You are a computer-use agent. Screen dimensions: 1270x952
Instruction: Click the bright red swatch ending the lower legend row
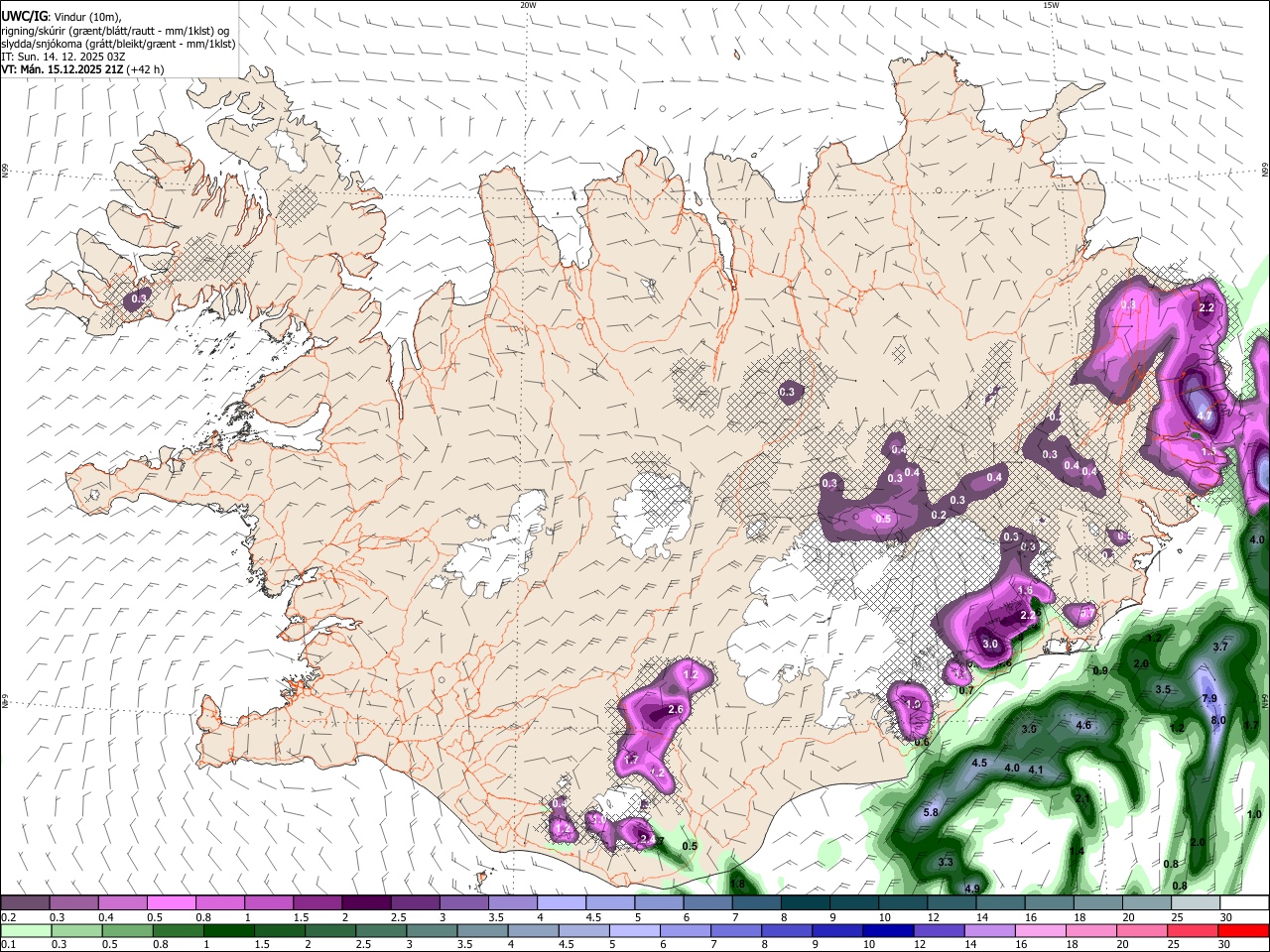(x=1244, y=931)
